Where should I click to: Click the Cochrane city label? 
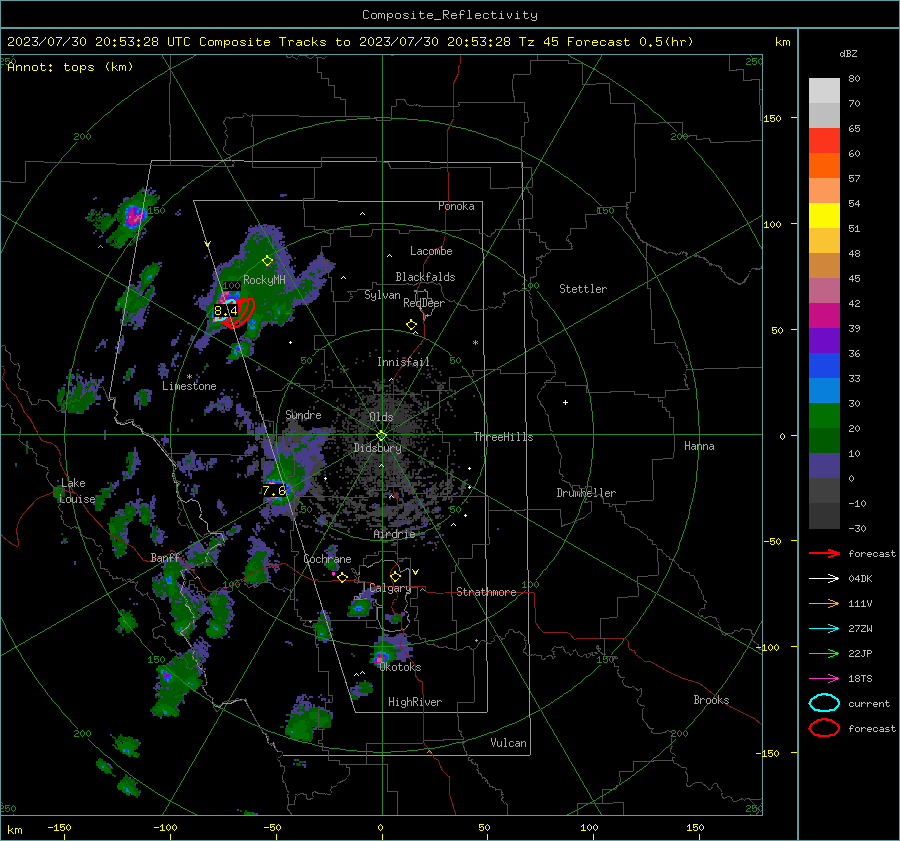point(327,559)
